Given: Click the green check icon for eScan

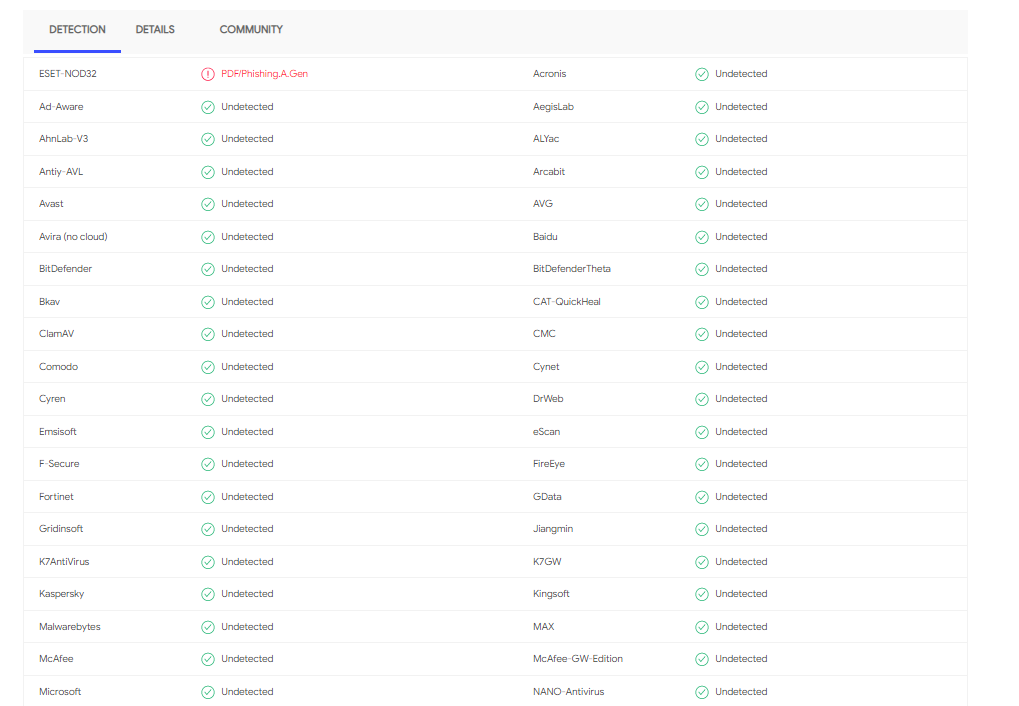Looking at the screenshot, I should [x=701, y=432].
